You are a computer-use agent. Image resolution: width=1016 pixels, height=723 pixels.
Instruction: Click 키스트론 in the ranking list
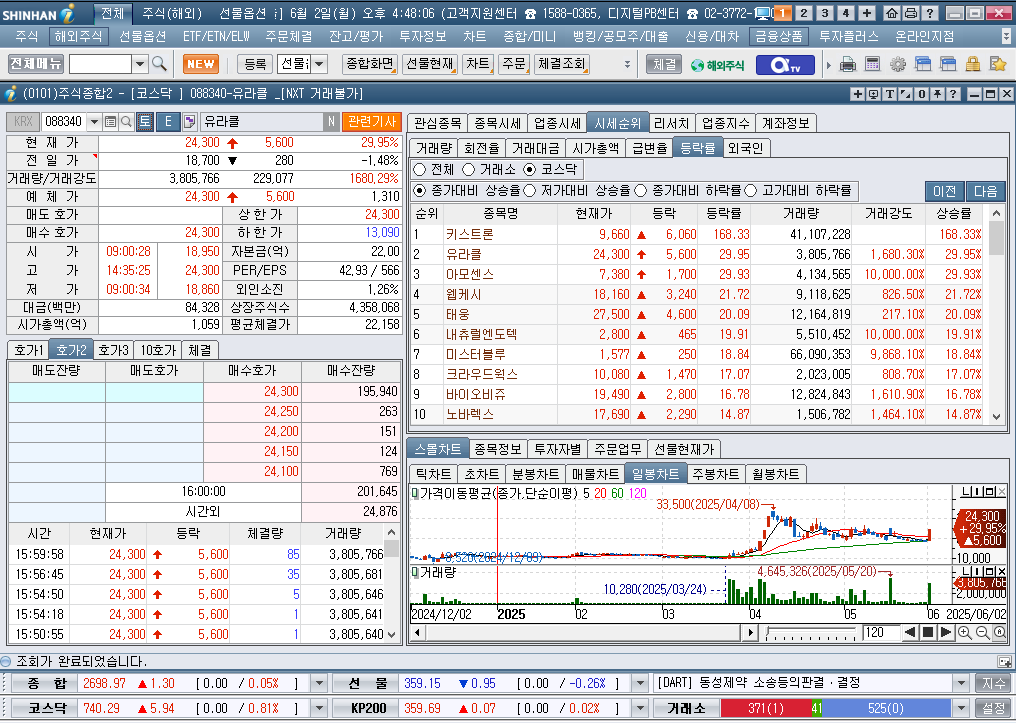pyautogui.click(x=470, y=235)
